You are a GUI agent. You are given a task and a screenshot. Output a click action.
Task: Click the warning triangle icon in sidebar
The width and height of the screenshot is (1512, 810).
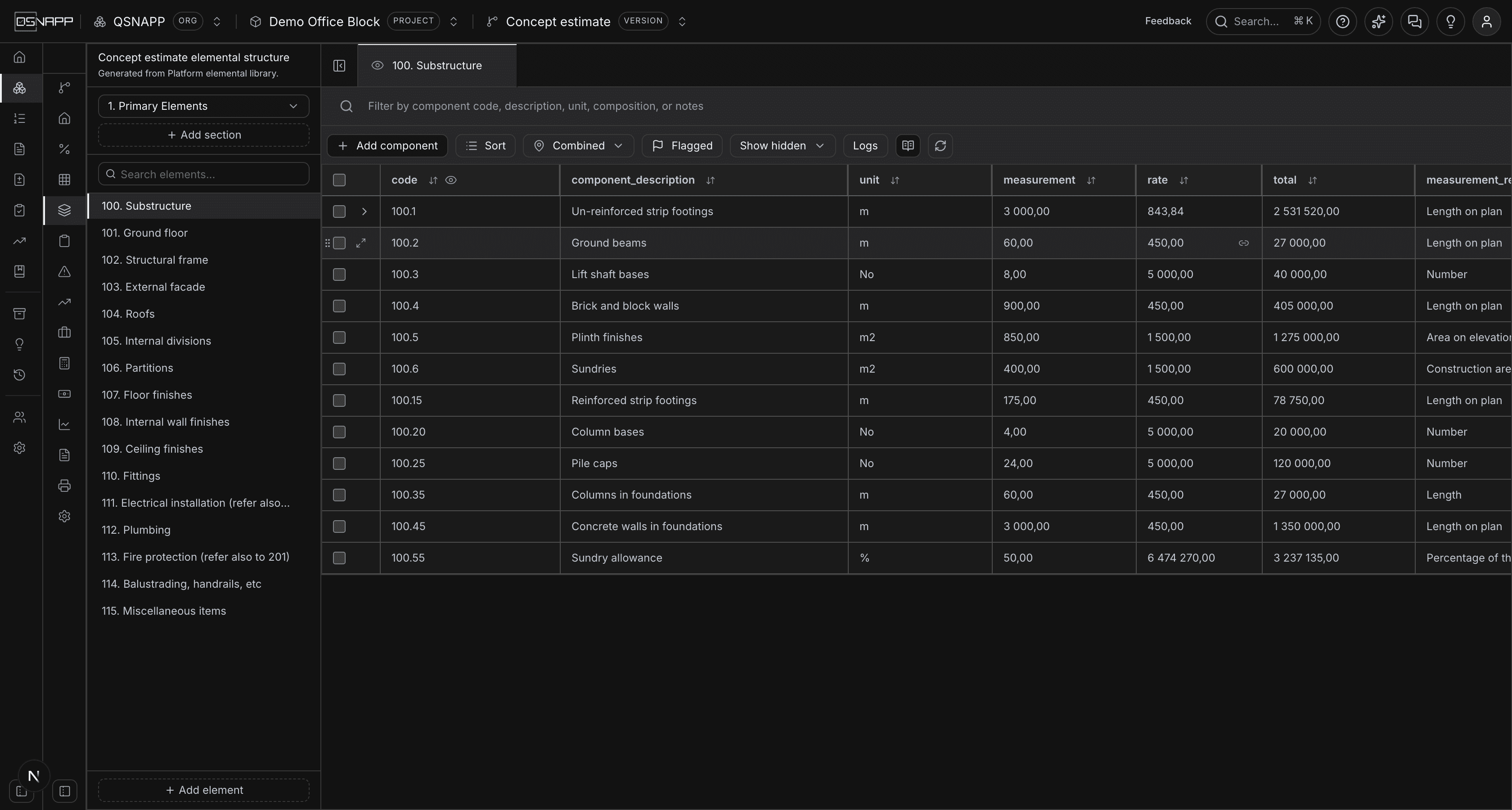pyautogui.click(x=64, y=271)
